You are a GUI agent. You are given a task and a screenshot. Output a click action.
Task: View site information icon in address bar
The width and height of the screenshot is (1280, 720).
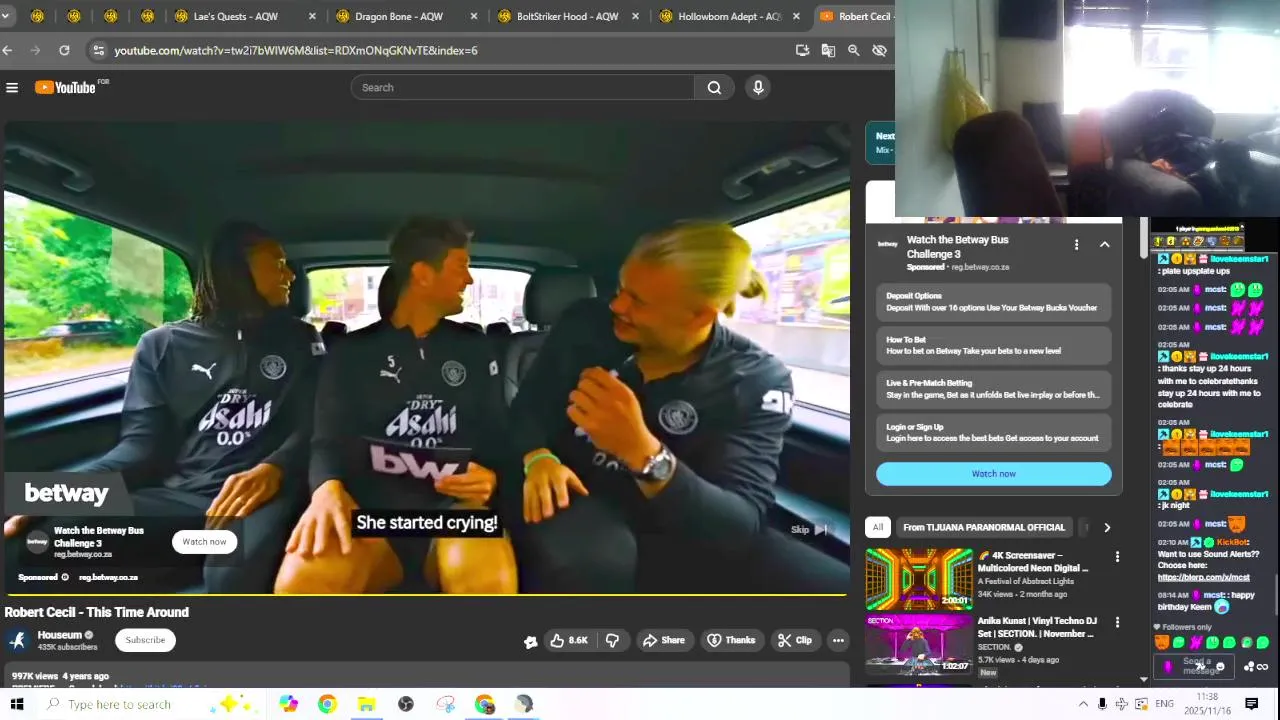coord(97,50)
